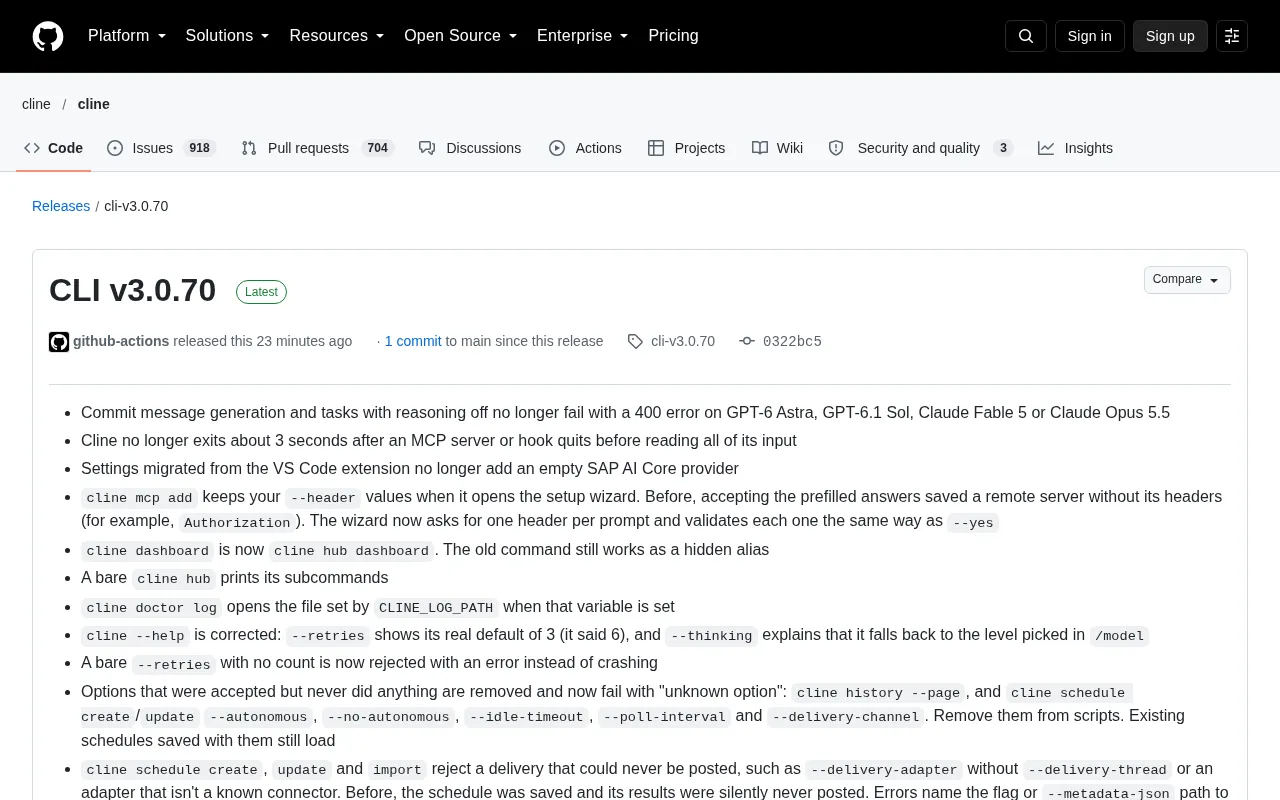Click the Discussions speech-bubble icon
The image size is (1280, 800).
(x=427, y=148)
